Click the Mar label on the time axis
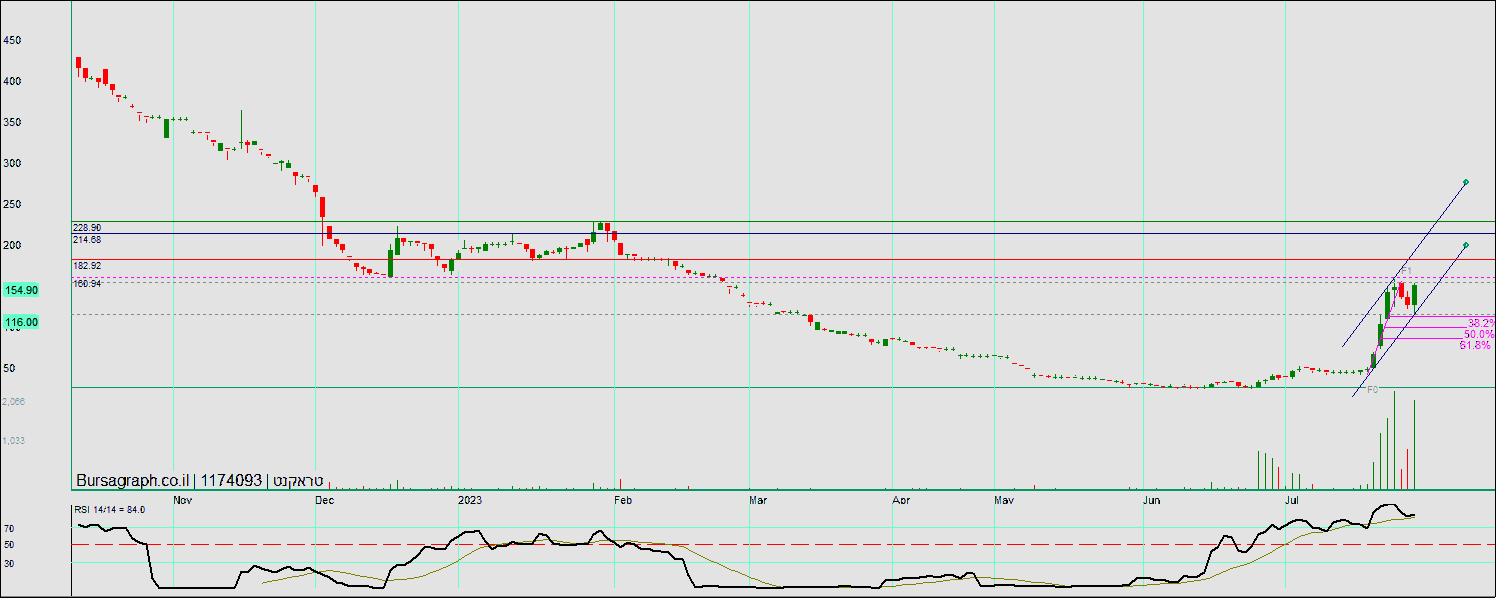The image size is (1496, 598). tap(757, 498)
